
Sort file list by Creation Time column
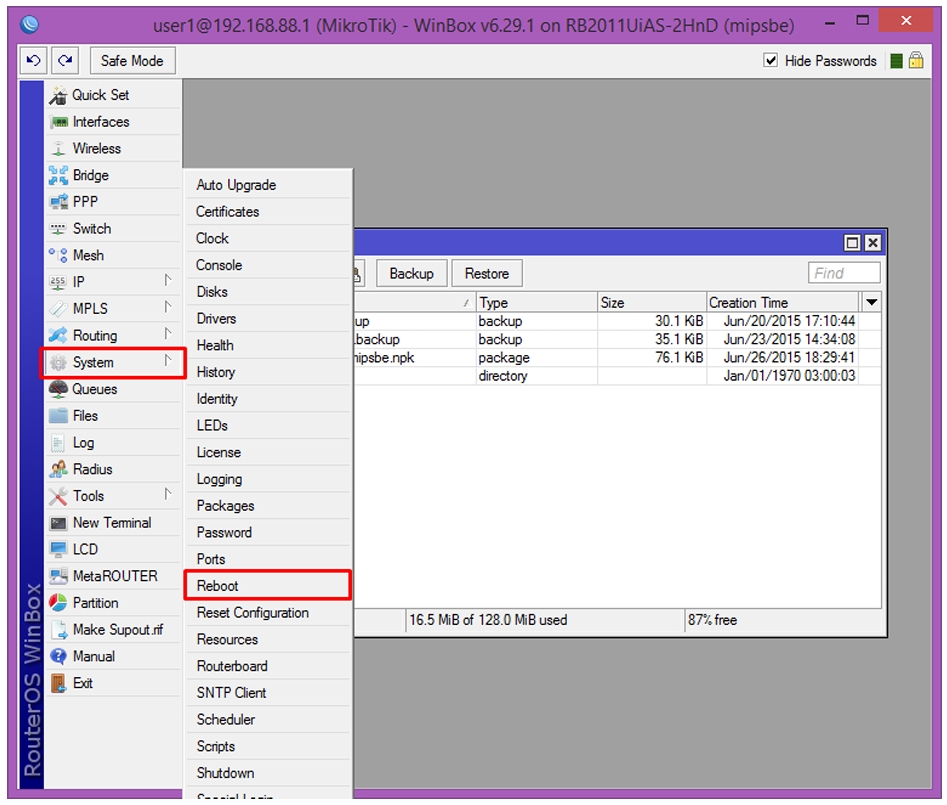pos(782,303)
